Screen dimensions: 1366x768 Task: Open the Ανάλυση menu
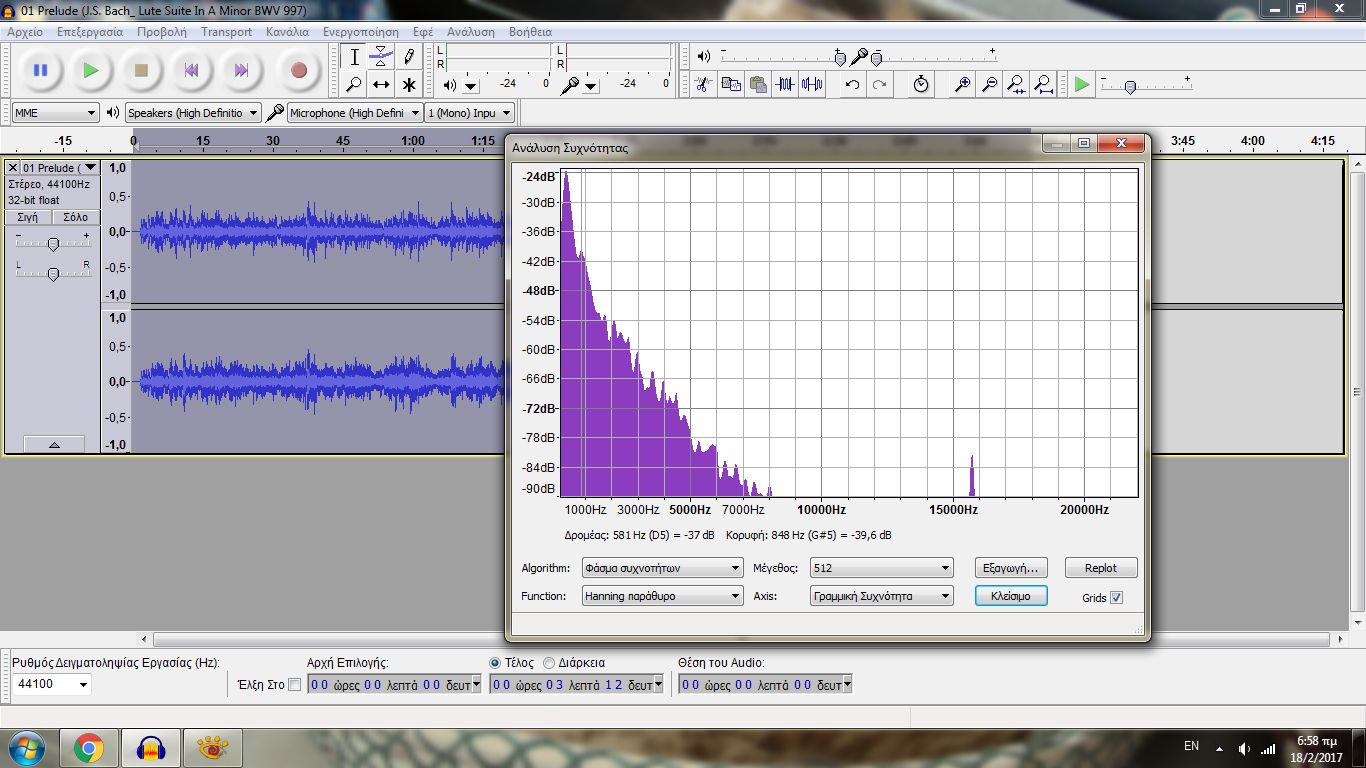[x=470, y=31]
